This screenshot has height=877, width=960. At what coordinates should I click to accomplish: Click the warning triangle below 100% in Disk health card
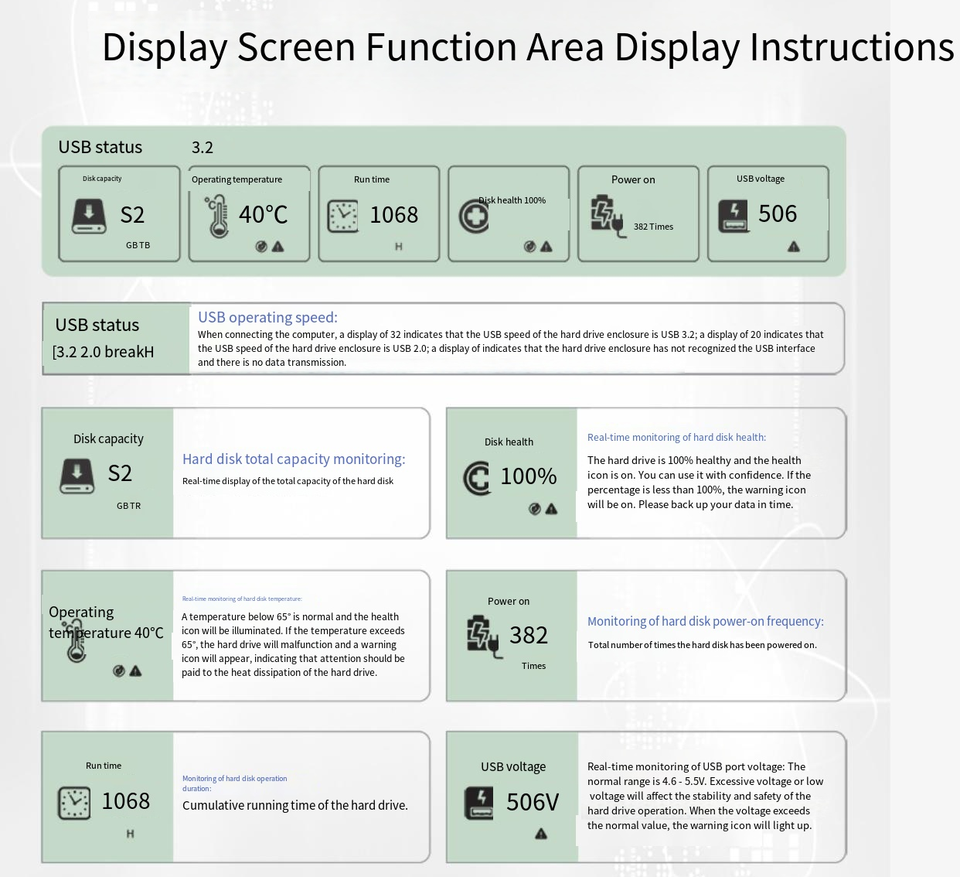552,509
